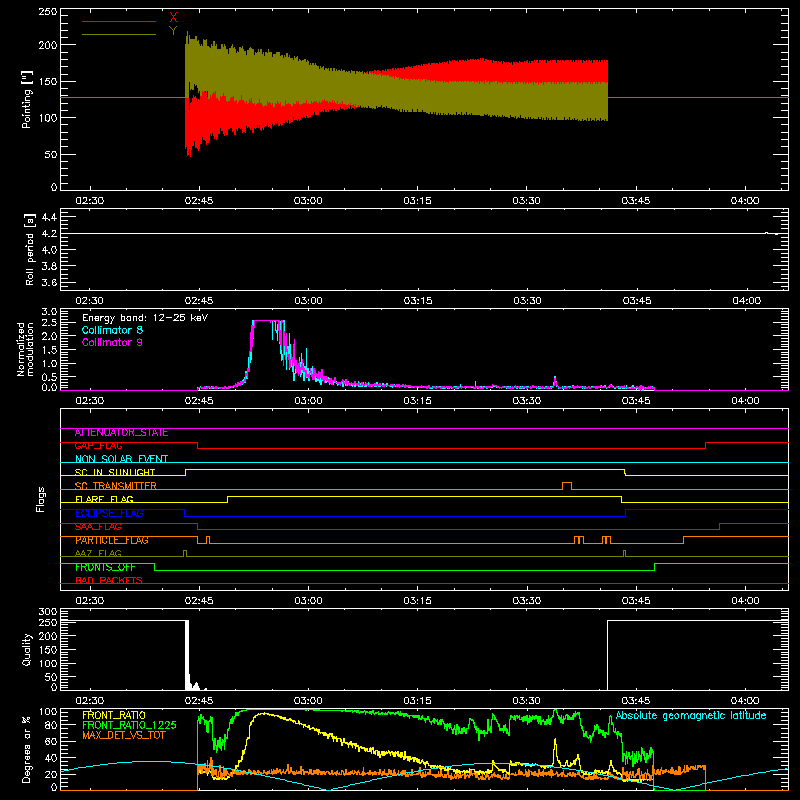Click the 'Flags' vertical axis title
This screenshot has height=800, width=800.
[x=40, y=500]
